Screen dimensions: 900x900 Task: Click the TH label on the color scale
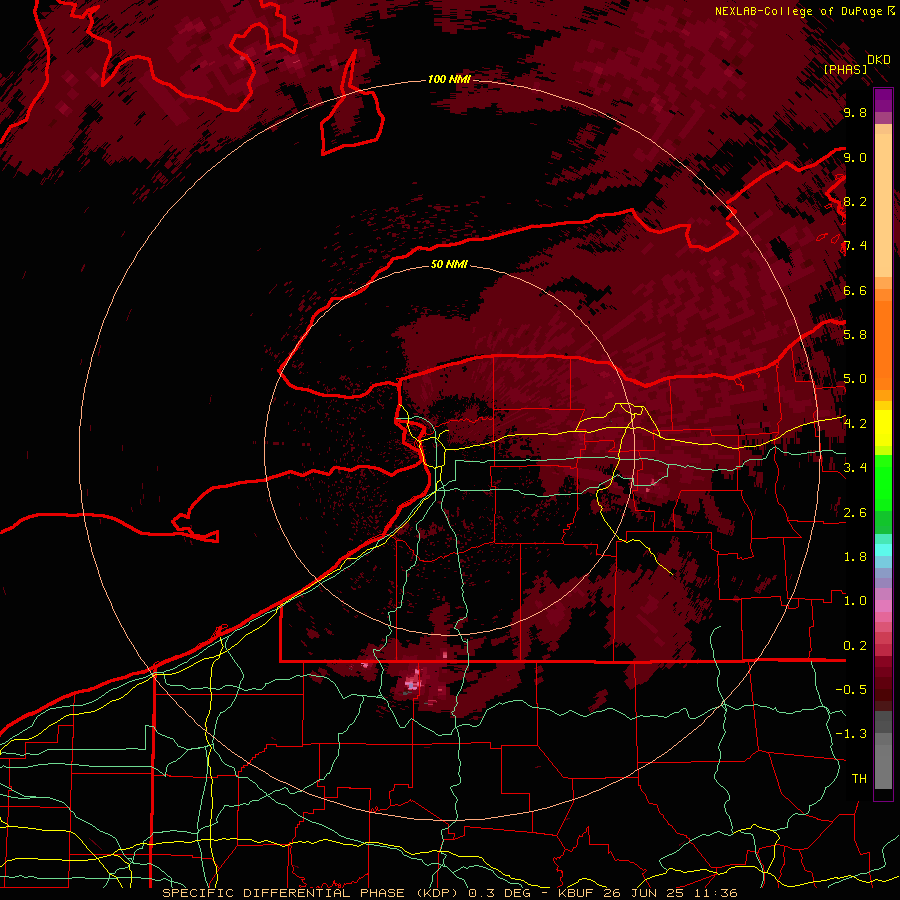coord(859,779)
